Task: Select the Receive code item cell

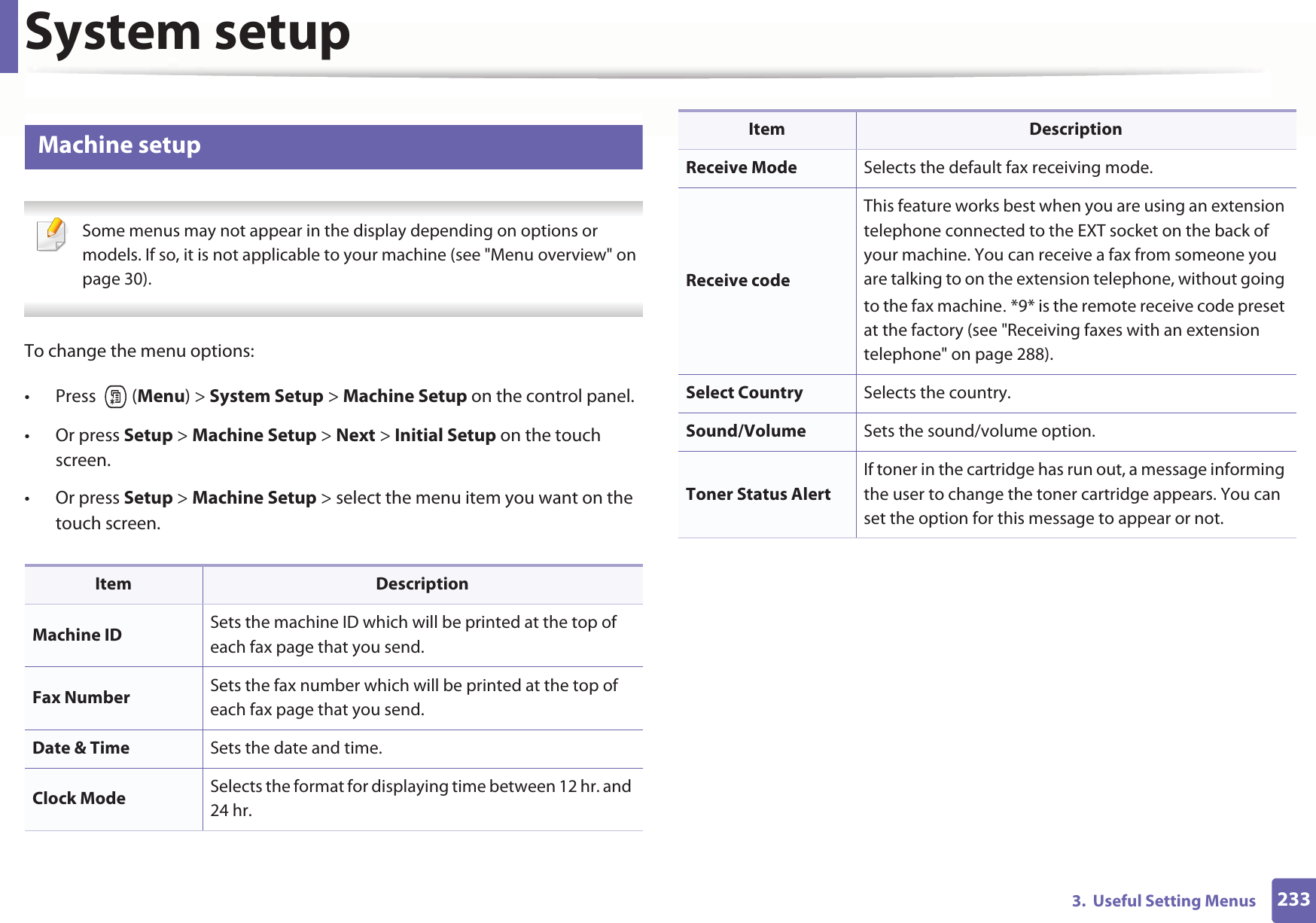Action: tap(738, 280)
